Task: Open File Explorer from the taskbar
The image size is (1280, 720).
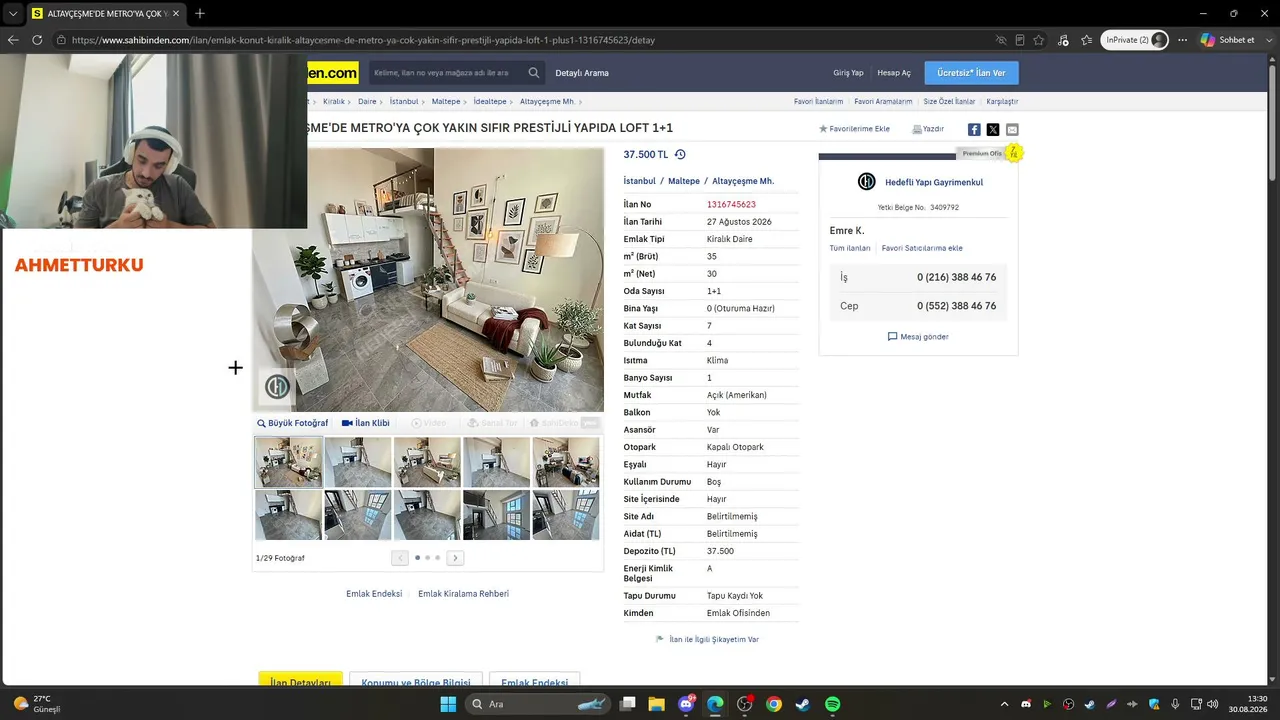Action: point(657,704)
